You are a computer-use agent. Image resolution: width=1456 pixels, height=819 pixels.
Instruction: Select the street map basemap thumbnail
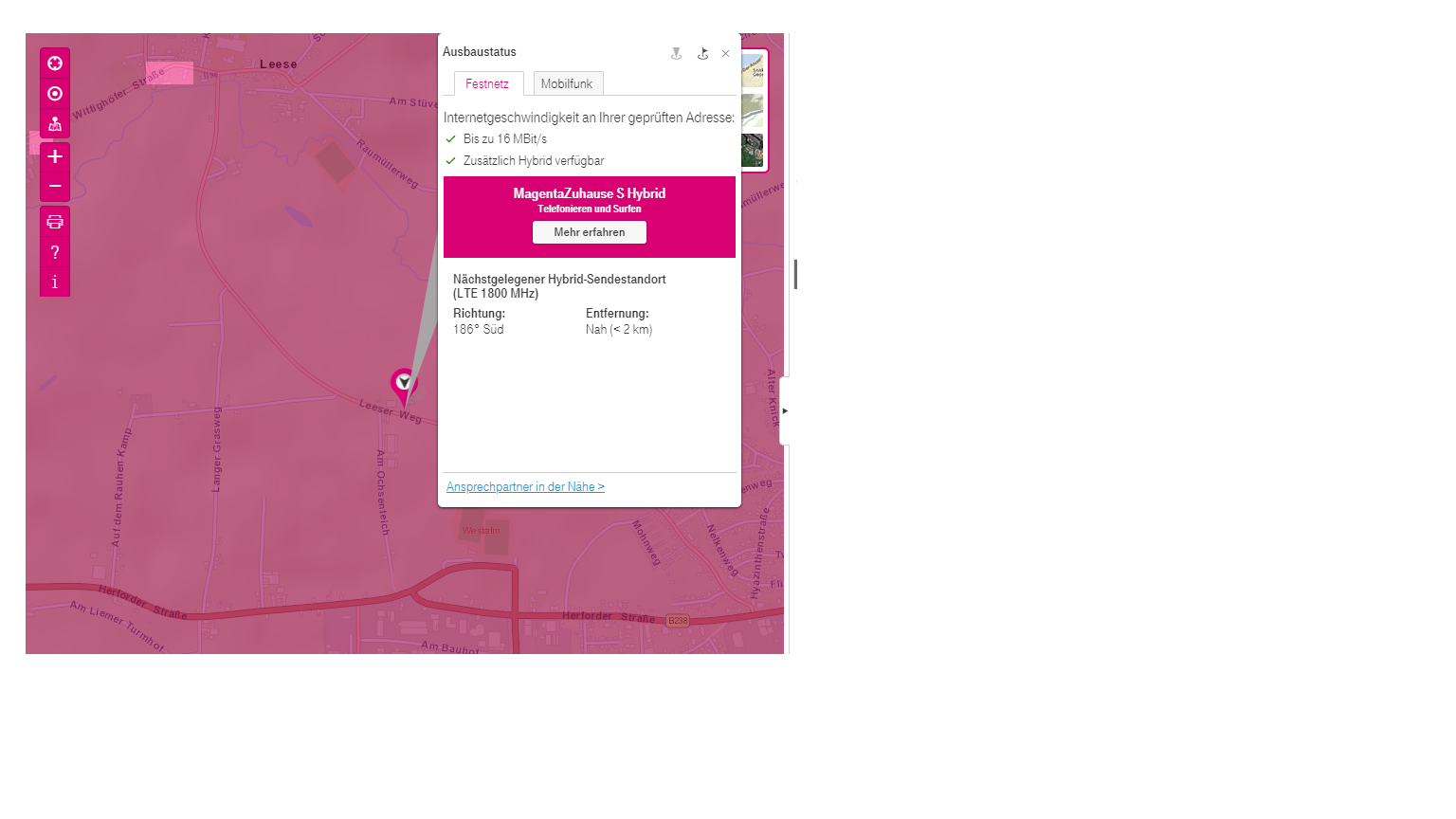752,71
